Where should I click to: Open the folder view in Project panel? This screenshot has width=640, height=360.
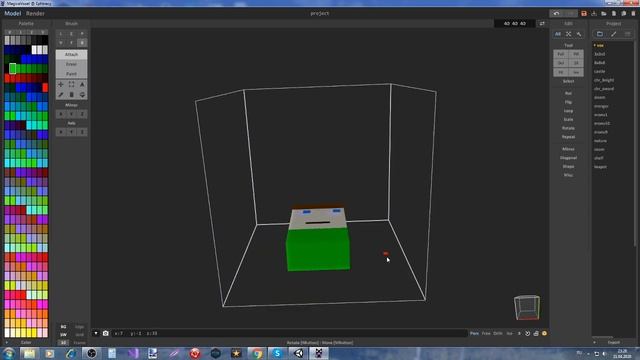(600, 34)
